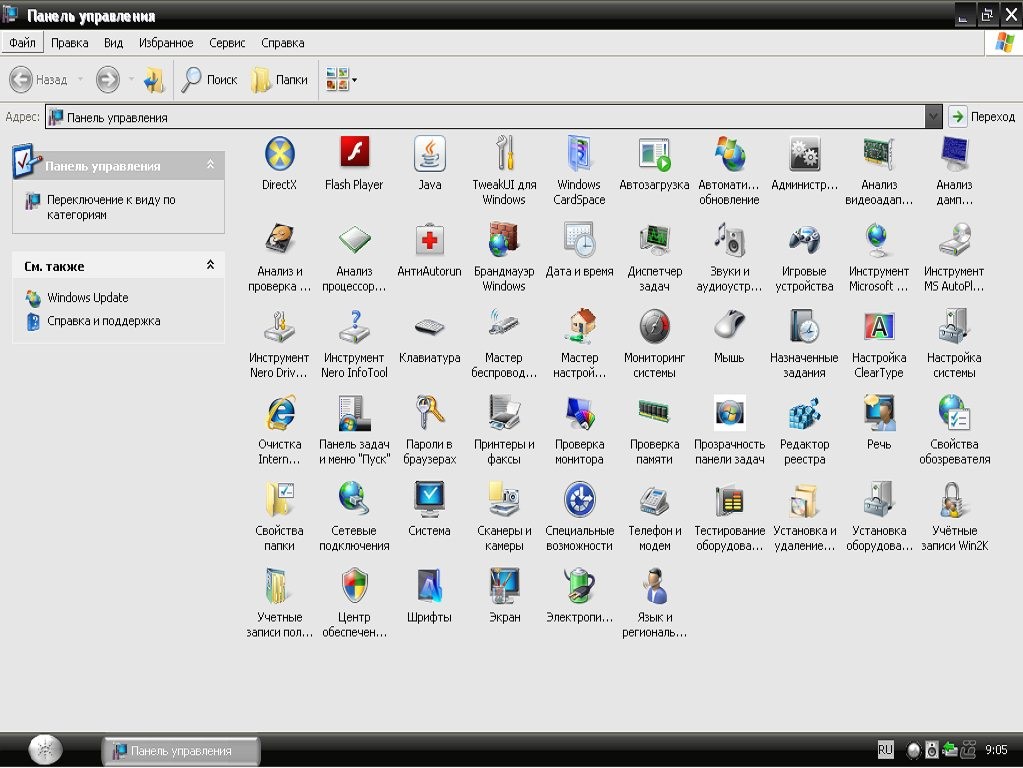Click the tray clock showing 9:05
The image size is (1023, 768).
tap(996, 750)
